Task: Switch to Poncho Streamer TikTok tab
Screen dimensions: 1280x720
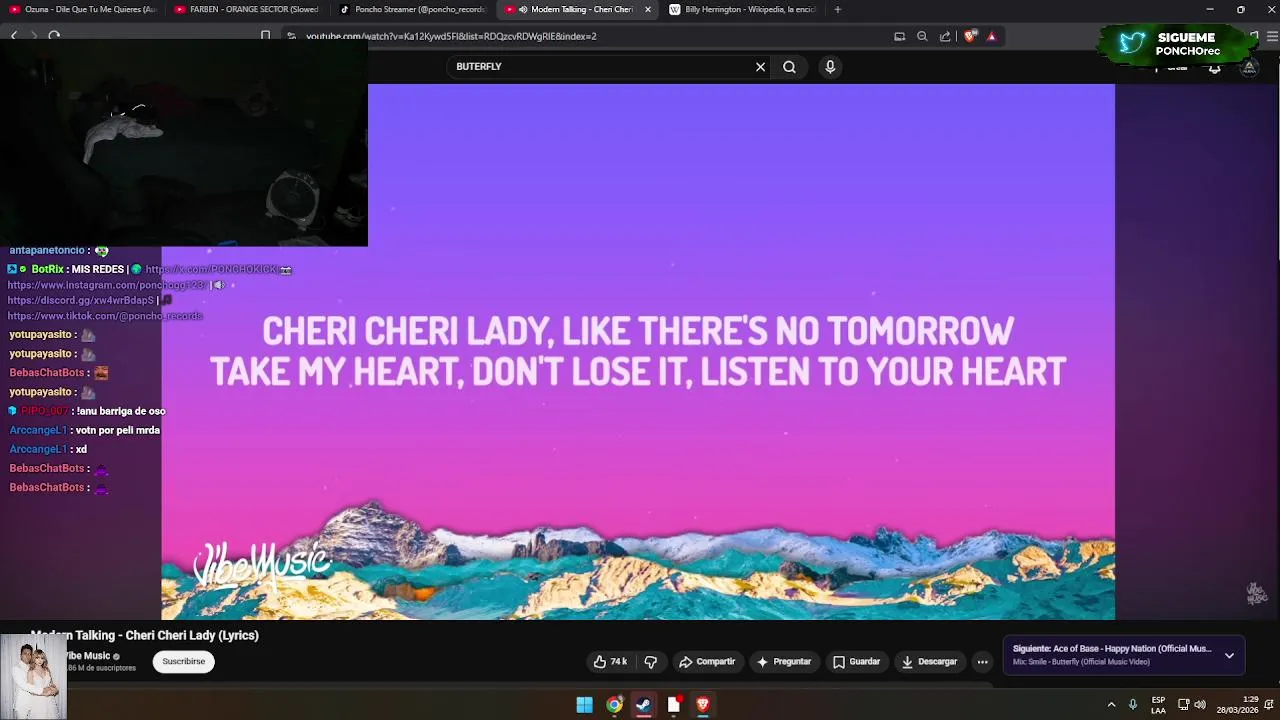Action: (412, 9)
